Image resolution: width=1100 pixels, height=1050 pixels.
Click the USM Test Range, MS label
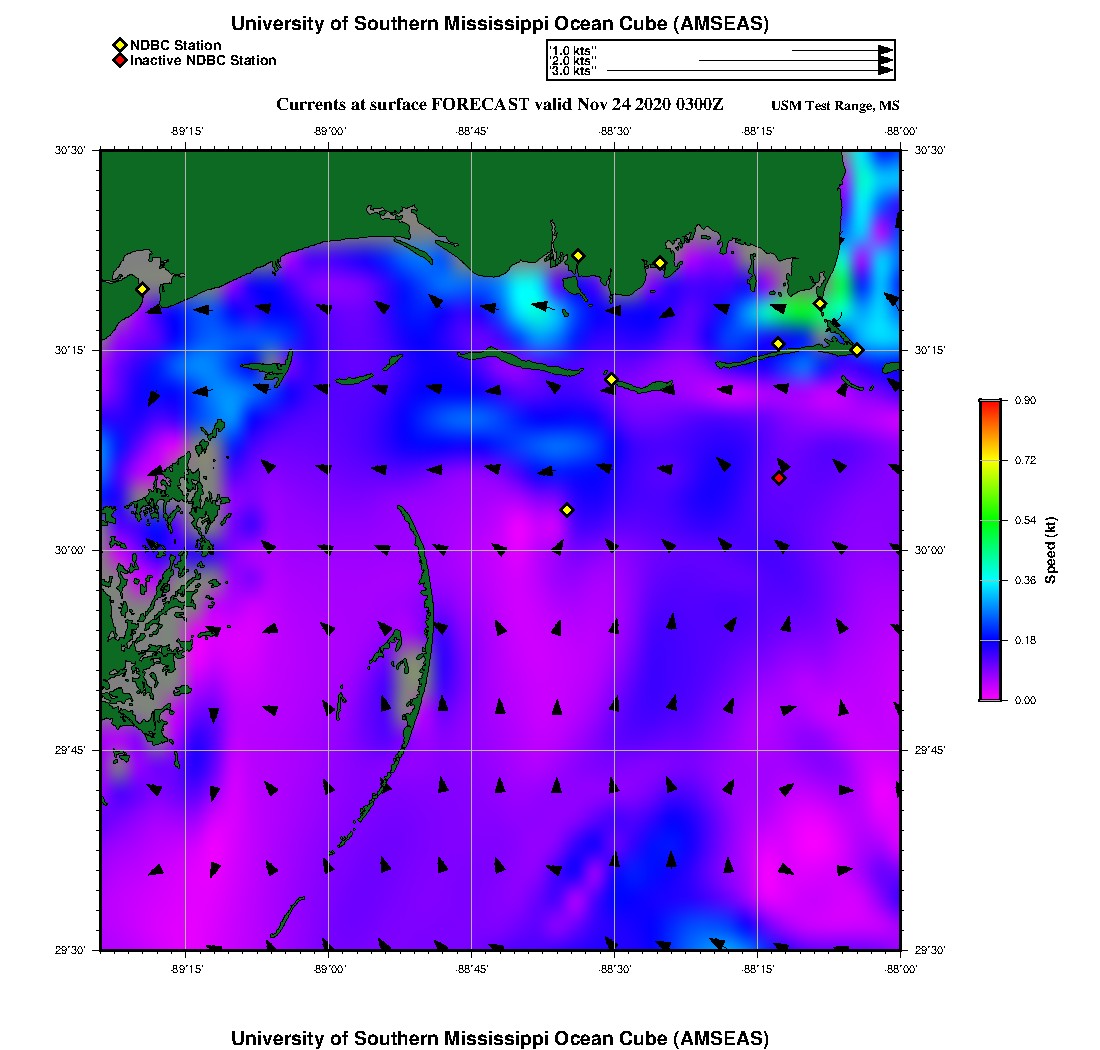pyautogui.click(x=835, y=106)
